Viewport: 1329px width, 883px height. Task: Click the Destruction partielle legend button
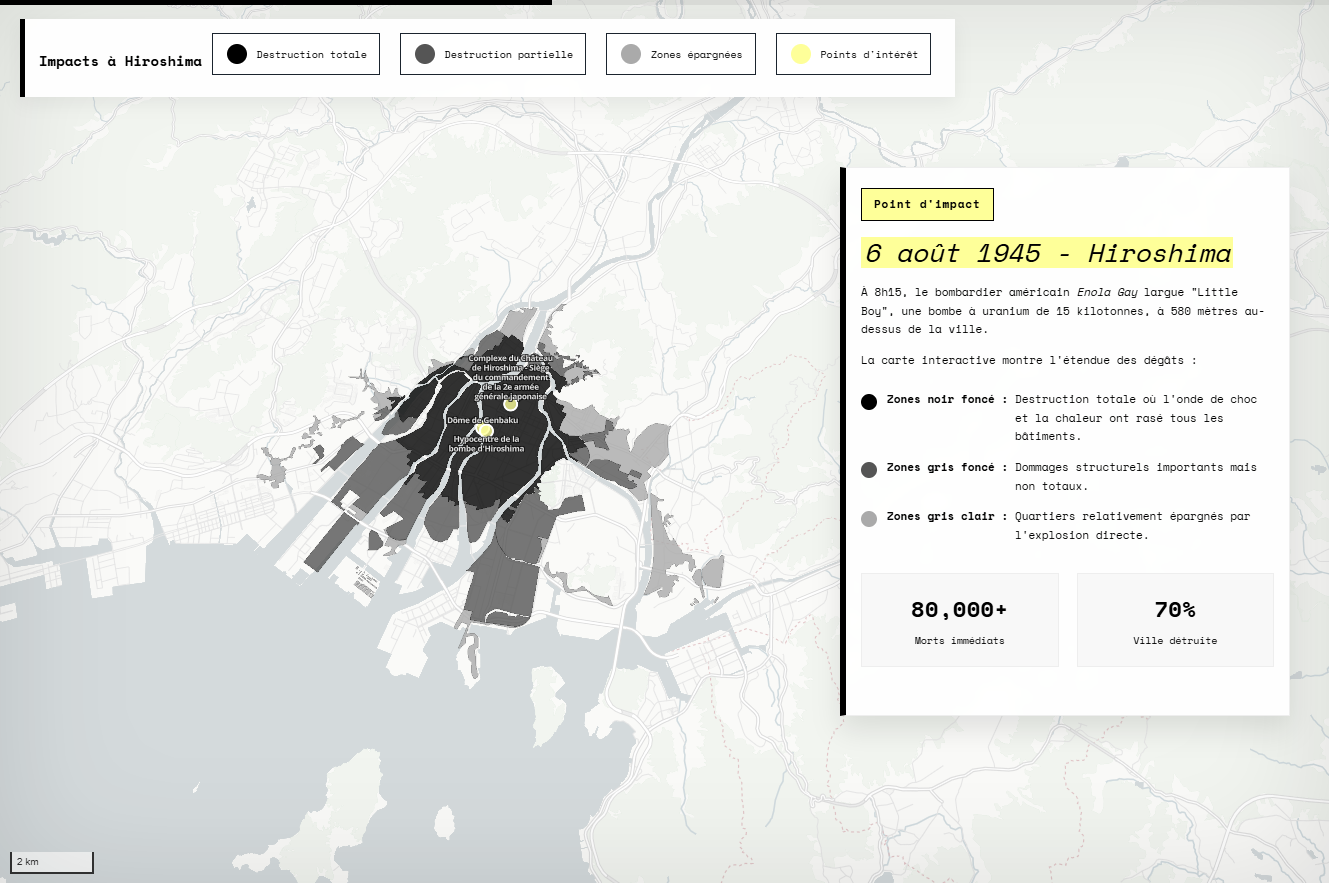[x=493, y=54]
